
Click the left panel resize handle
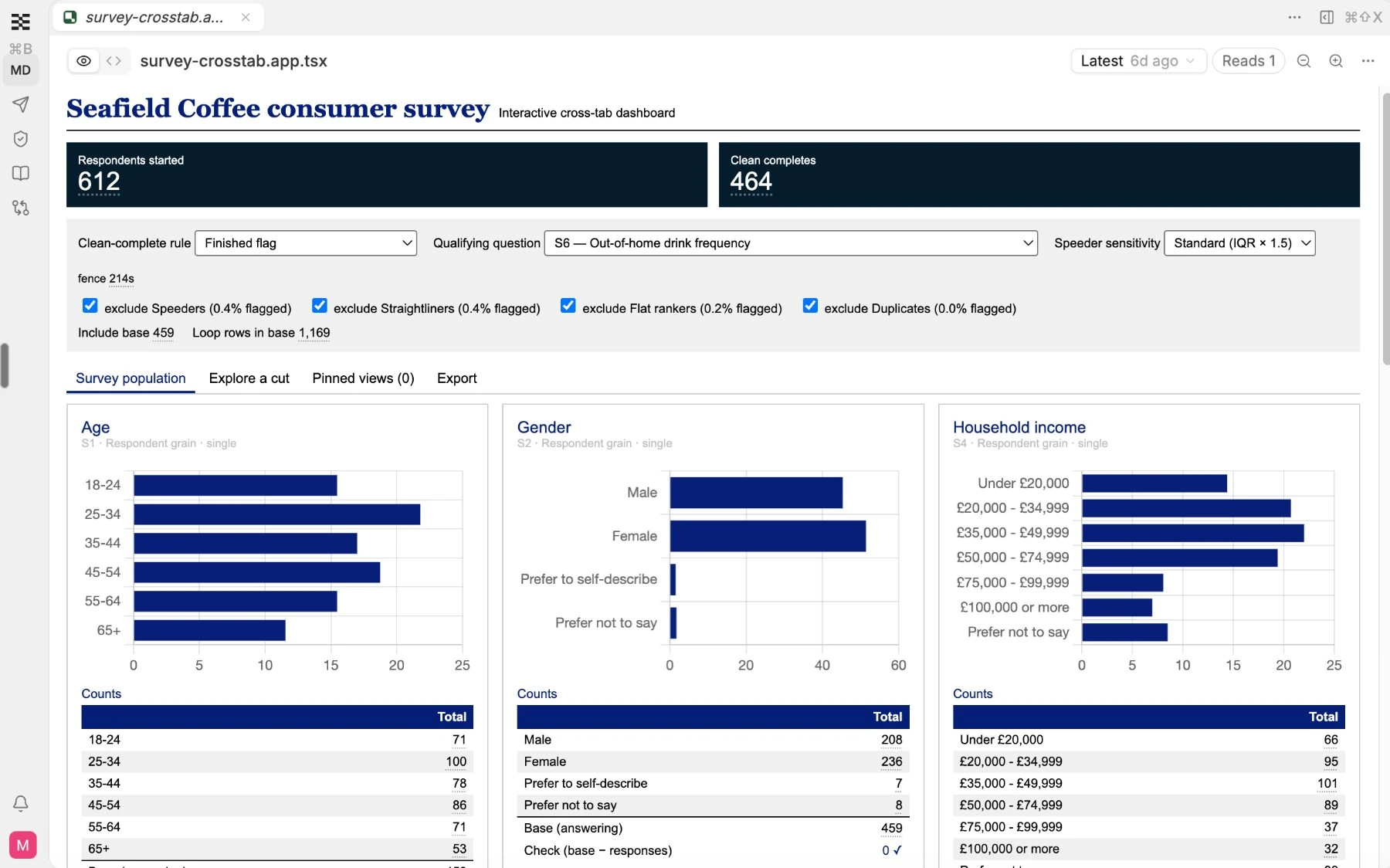coord(5,365)
